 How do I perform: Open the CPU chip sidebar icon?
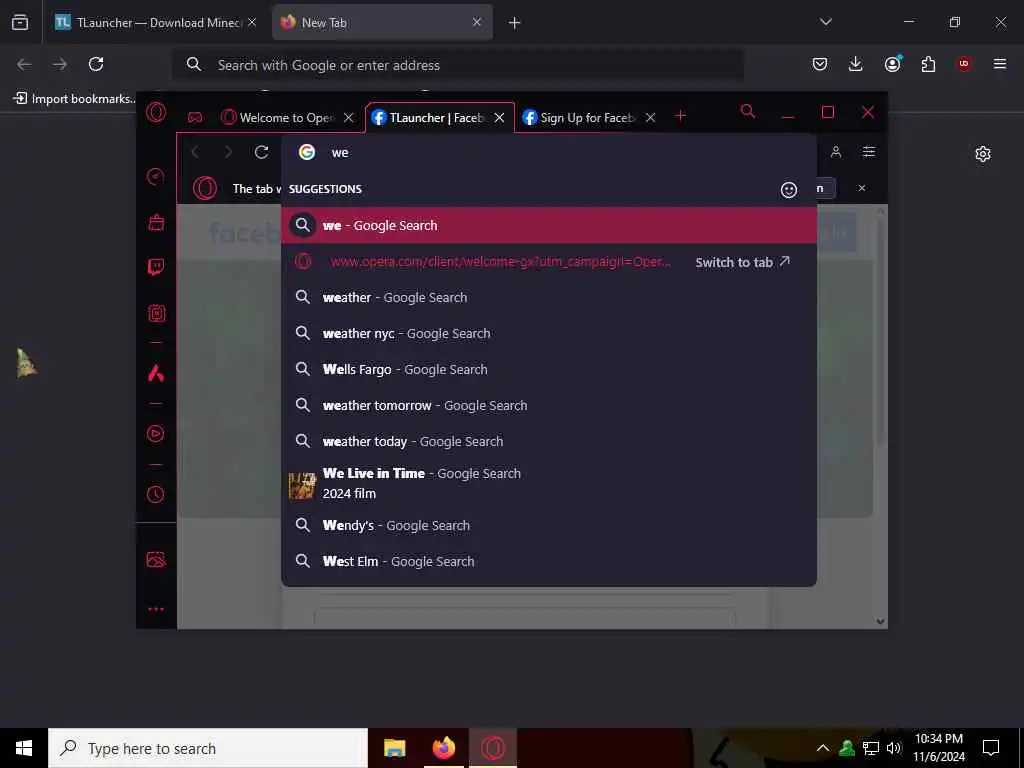(x=156, y=313)
